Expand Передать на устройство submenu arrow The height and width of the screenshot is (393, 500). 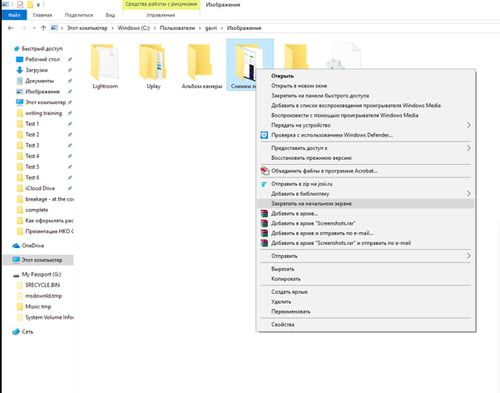(468, 125)
